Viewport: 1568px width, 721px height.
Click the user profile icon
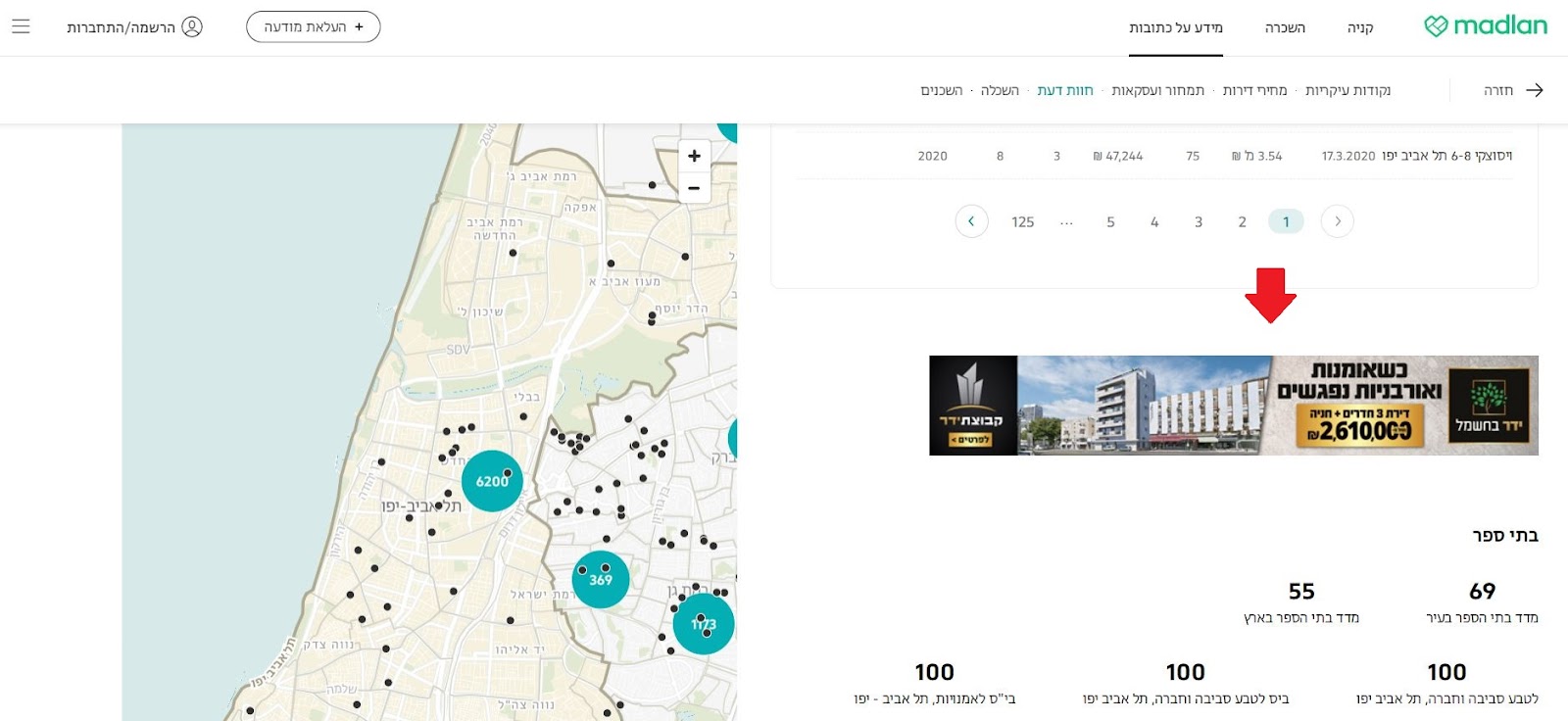192,26
